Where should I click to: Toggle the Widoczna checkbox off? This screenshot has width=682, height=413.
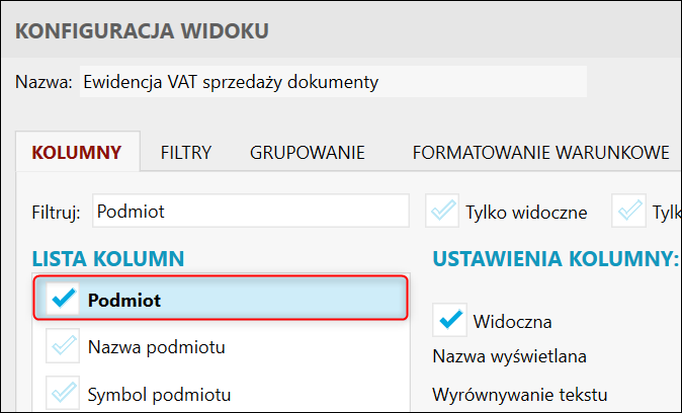coord(450,321)
